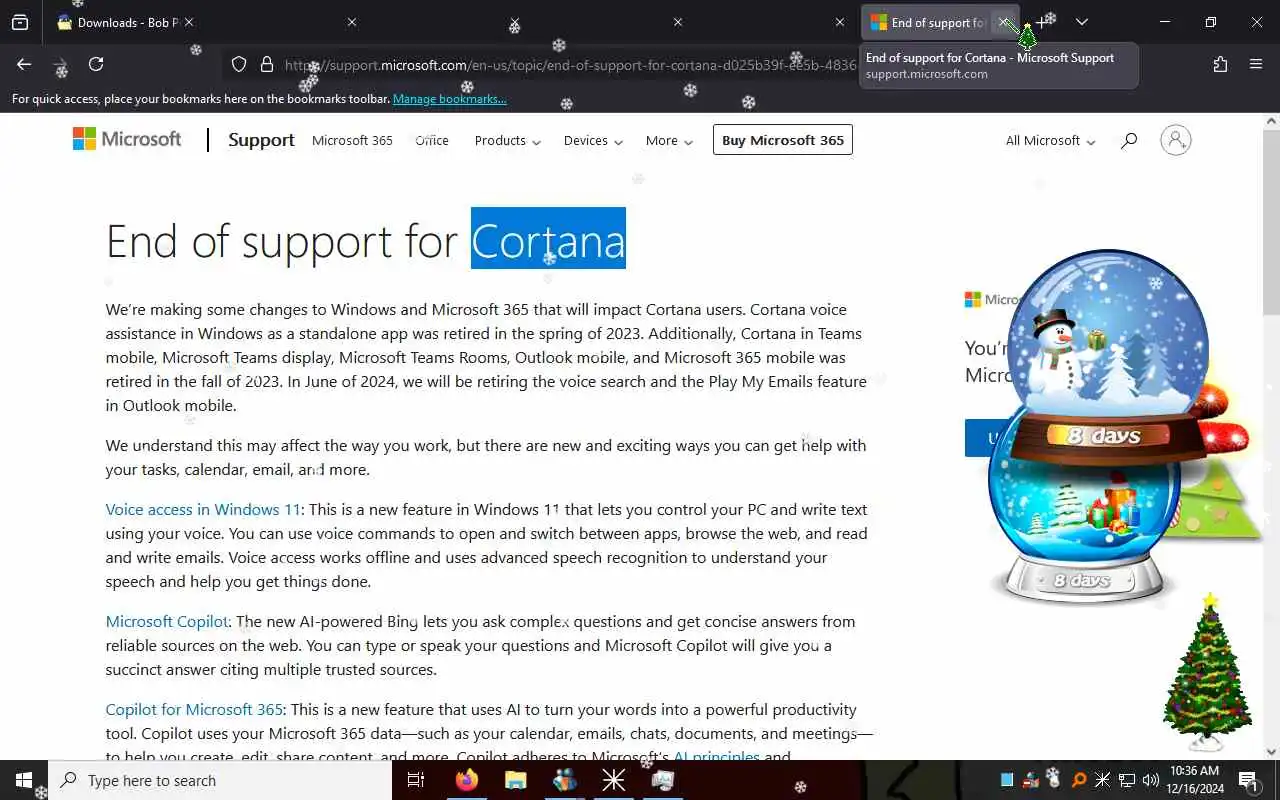Open the tray snowflake icon

point(1102,780)
